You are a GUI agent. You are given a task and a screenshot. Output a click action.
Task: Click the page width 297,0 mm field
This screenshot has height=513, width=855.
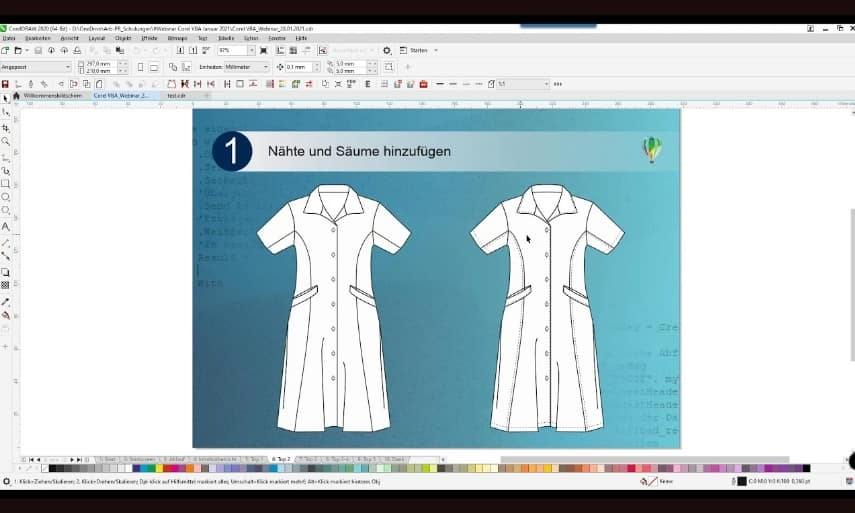(98, 63)
